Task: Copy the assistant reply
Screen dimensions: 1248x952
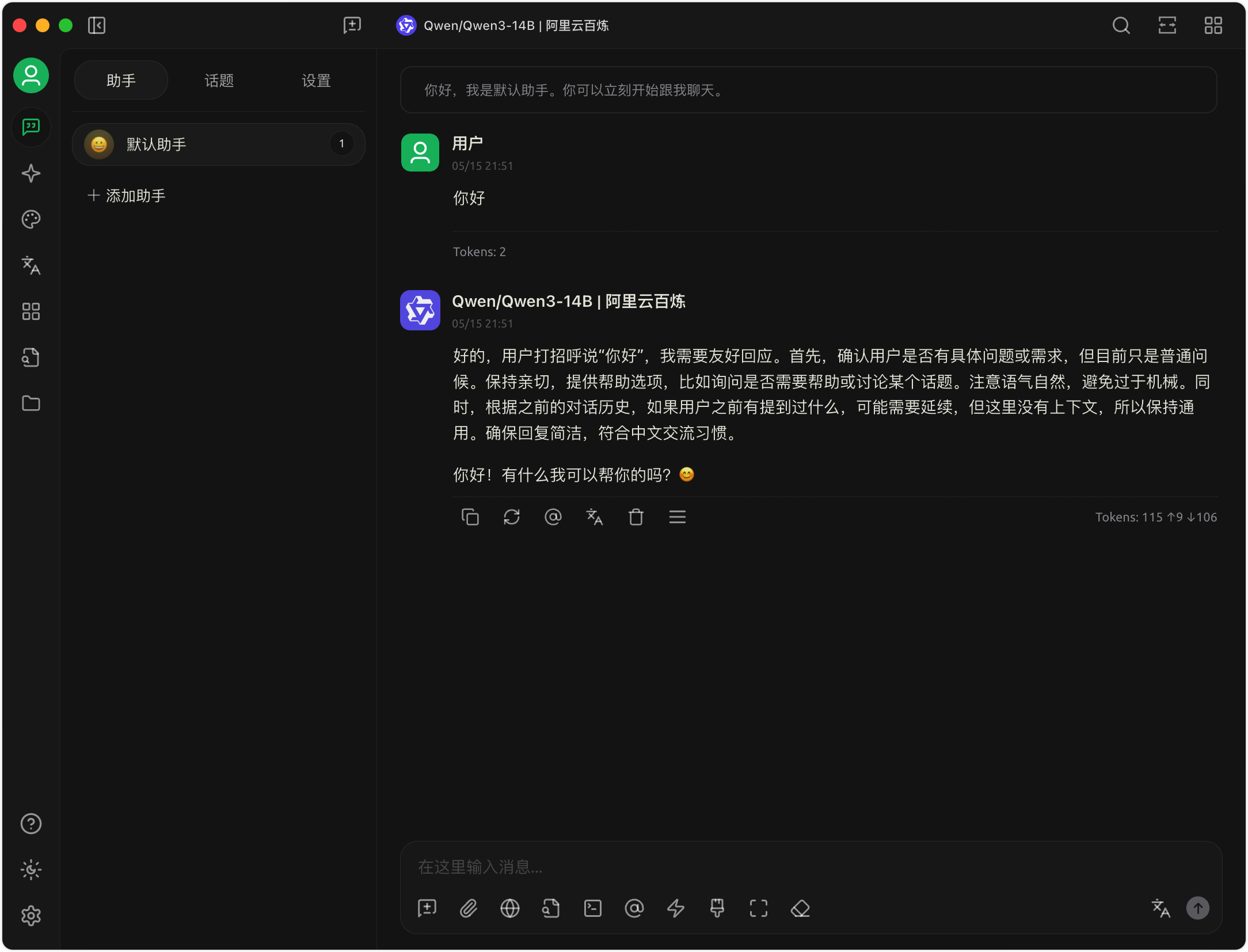Action: [470, 517]
